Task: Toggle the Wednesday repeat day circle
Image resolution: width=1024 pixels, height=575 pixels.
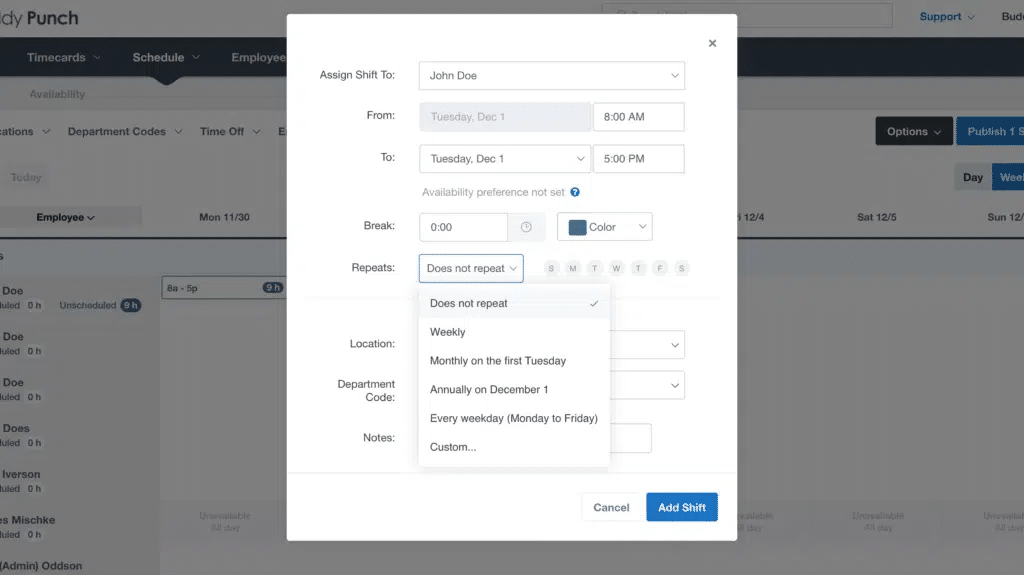Action: (616, 269)
